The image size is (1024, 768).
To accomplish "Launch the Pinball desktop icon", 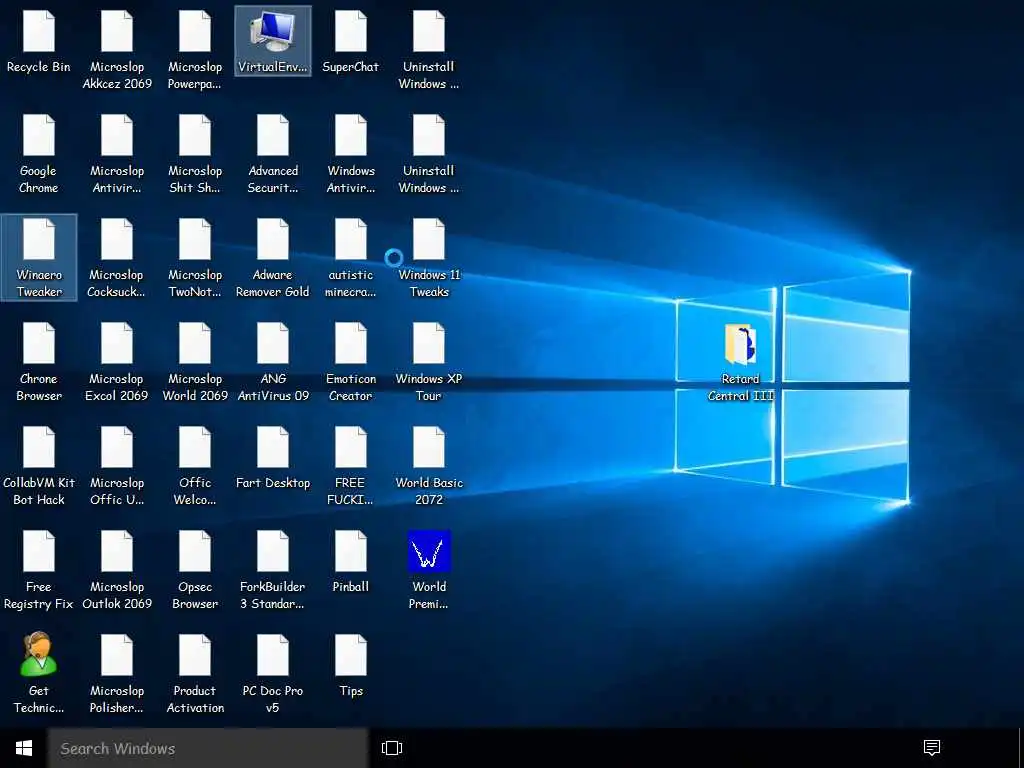I will pos(351,561).
